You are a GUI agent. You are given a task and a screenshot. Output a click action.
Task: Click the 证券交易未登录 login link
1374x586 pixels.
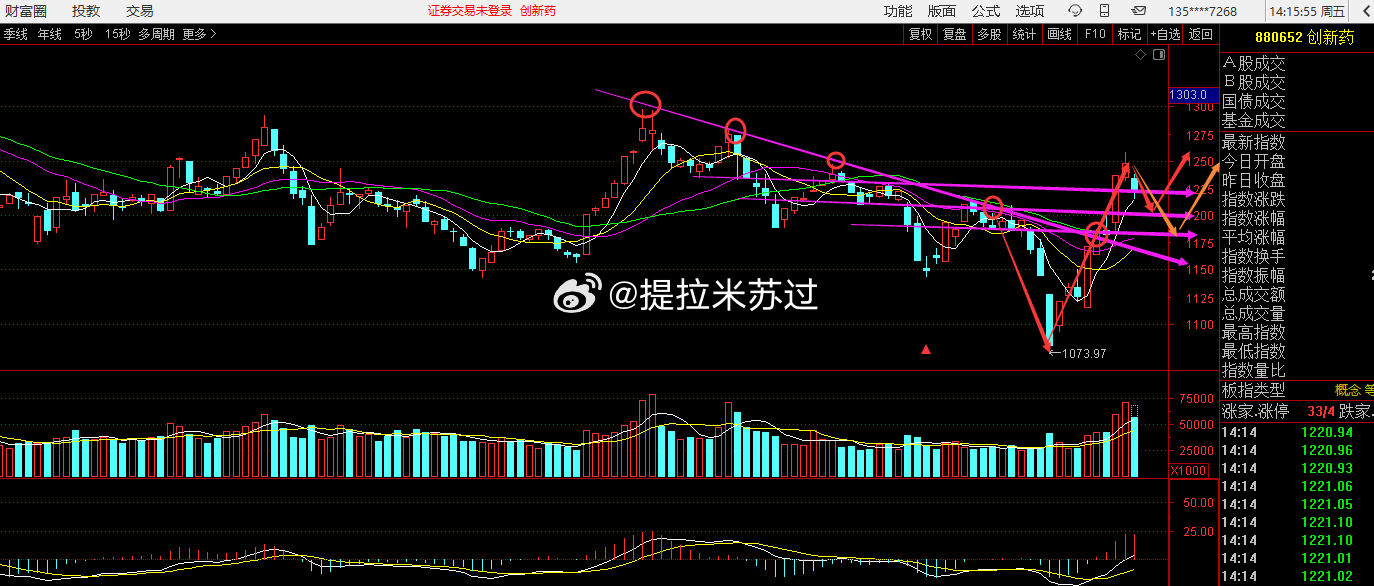pos(470,11)
